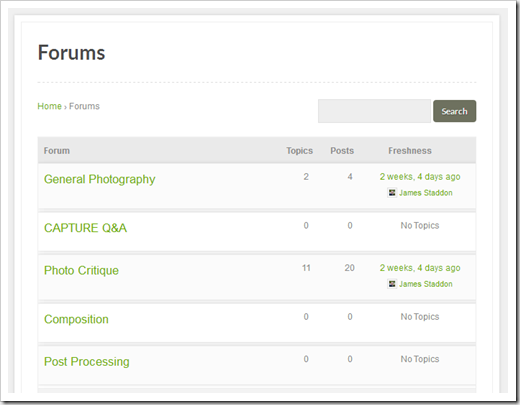Click the Posts column header
The image size is (520, 405).
[x=342, y=151]
